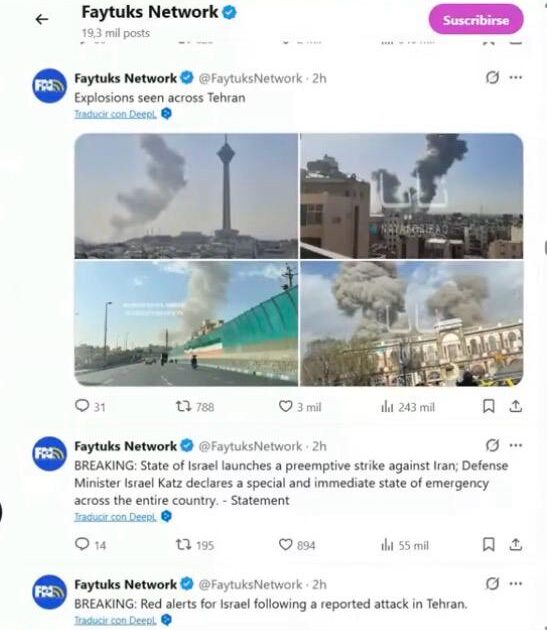Open the Milad Tower smoke photo
Image resolution: width=547 pixels, height=630 pixels.
186,196
